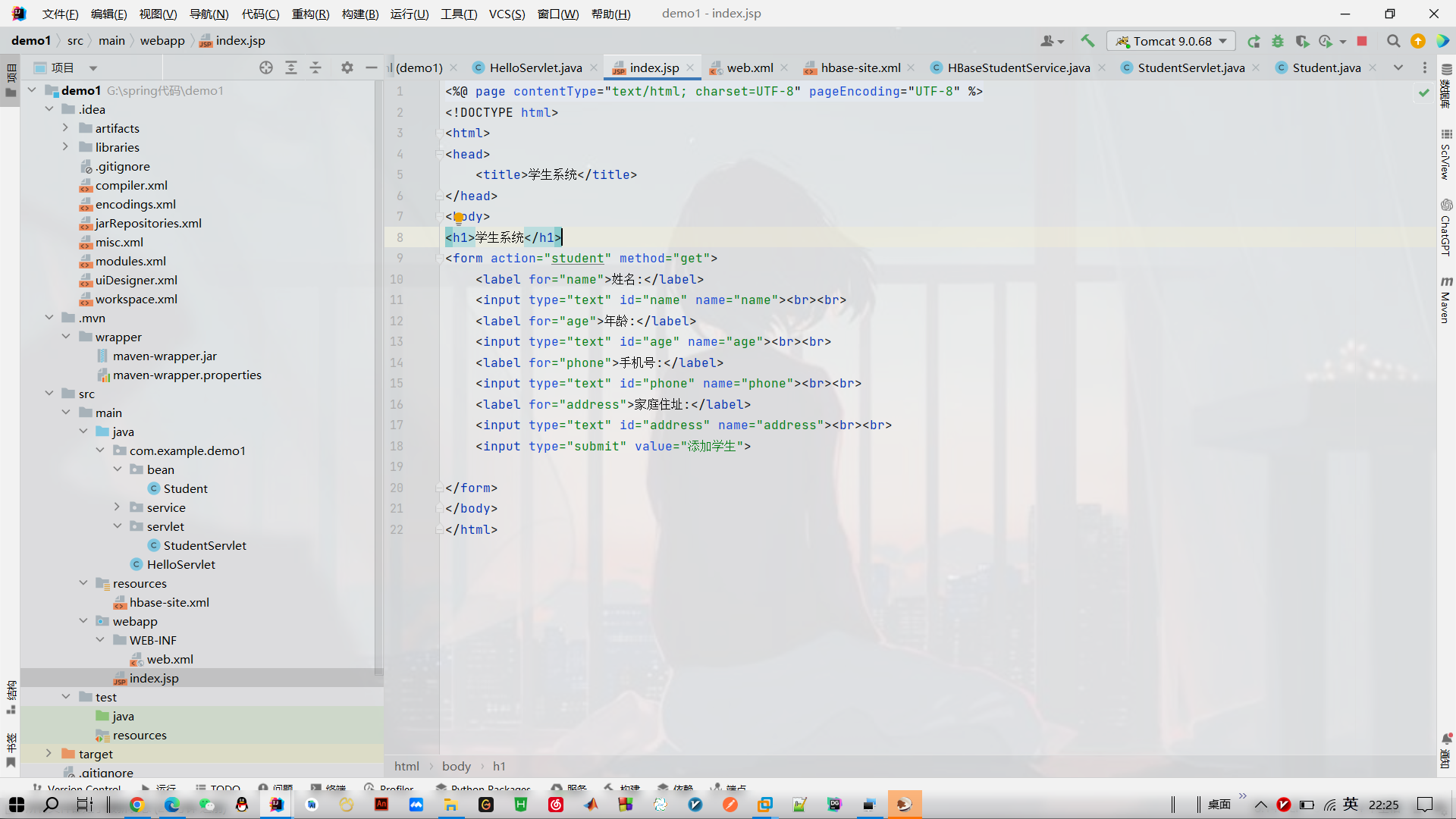The image size is (1456, 819).
Task: Open the Tomcat 9.0.68 run configuration dropdown
Action: [1172, 41]
